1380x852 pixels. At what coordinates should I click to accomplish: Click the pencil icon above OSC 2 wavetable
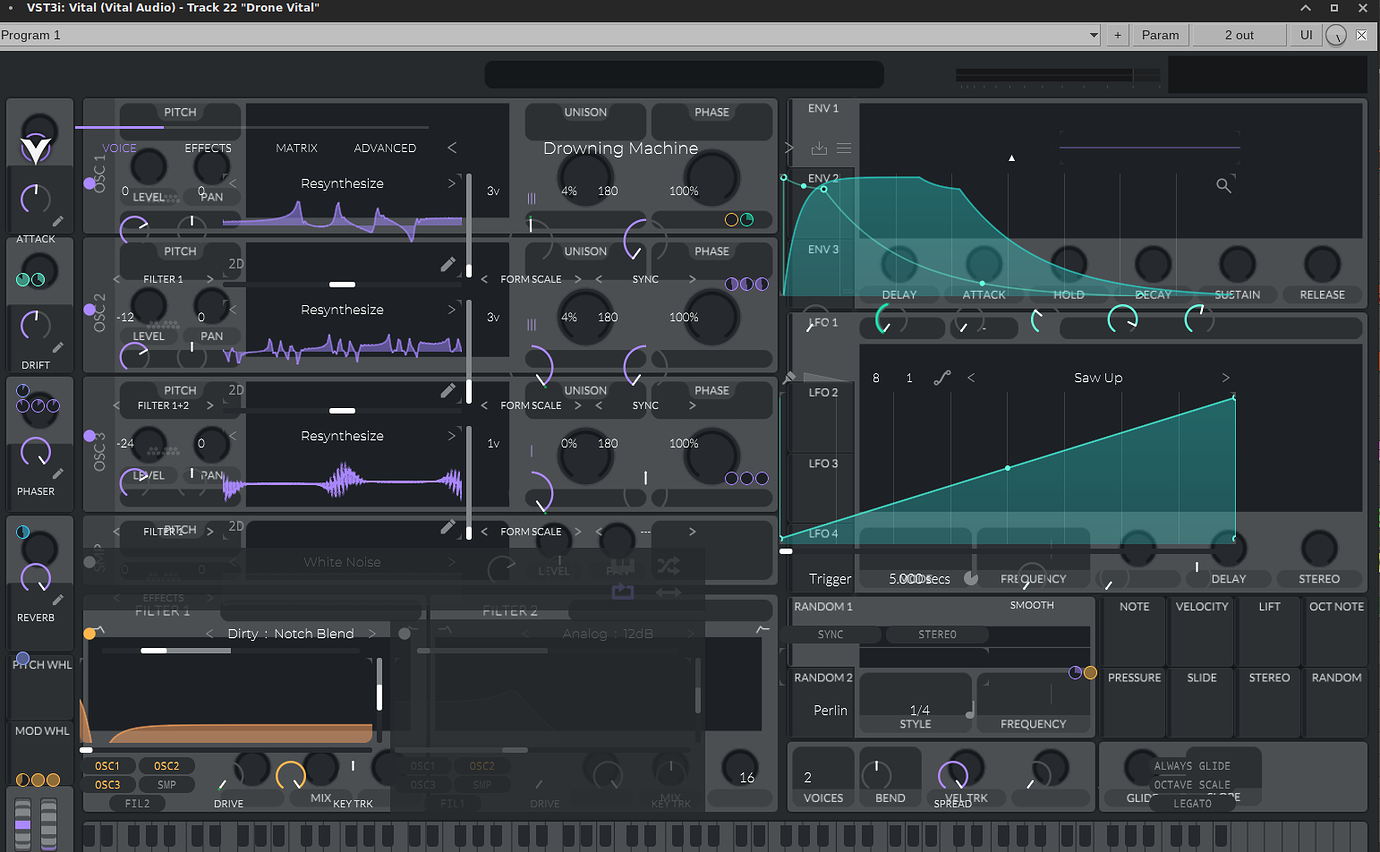click(x=448, y=265)
